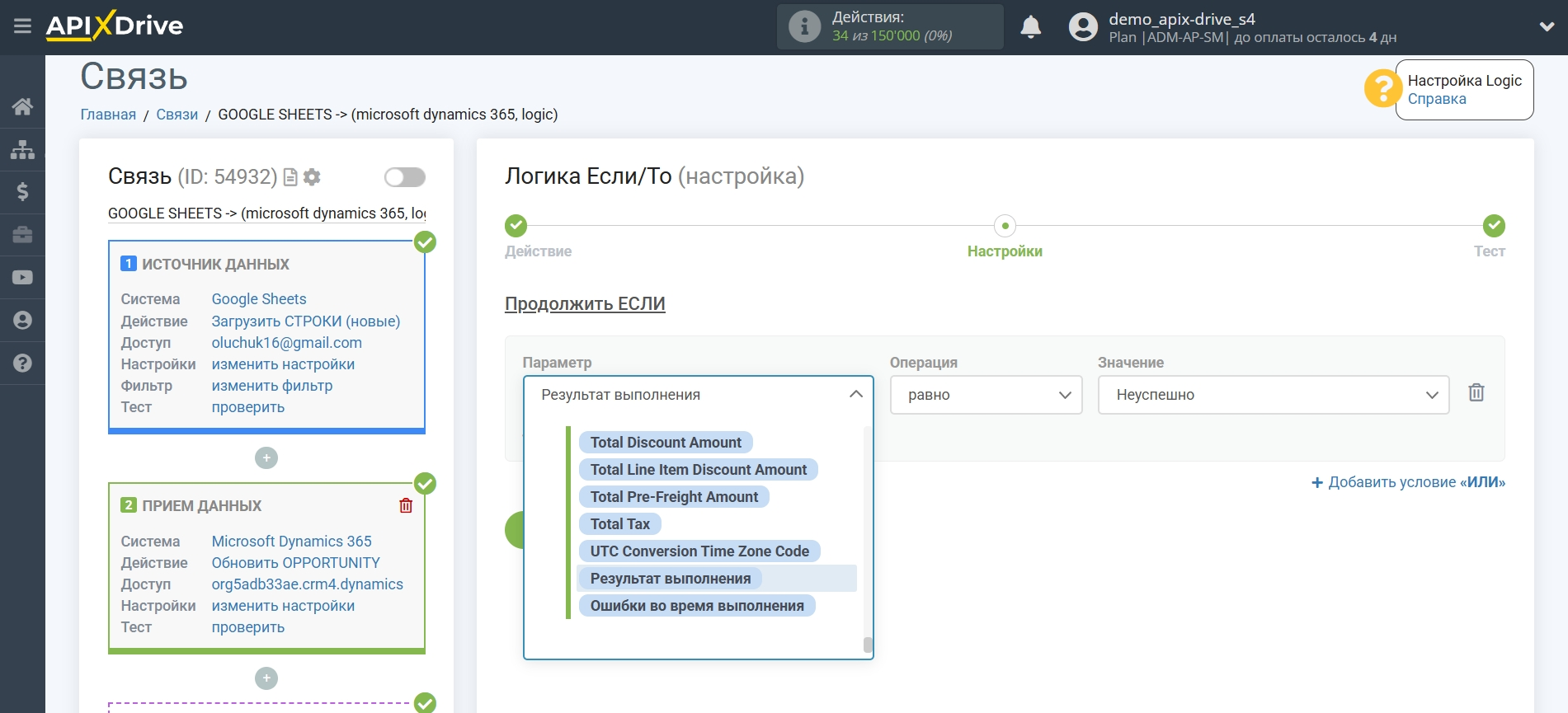Click receiver проверить test link
Image resolution: width=1568 pixels, height=713 pixels.
click(248, 627)
